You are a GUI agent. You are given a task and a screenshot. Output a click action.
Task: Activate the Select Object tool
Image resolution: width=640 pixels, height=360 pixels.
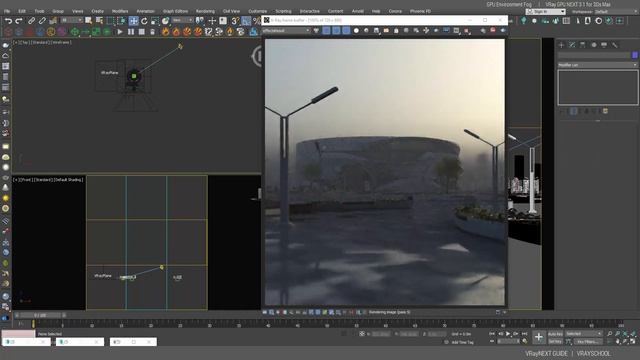89,20
